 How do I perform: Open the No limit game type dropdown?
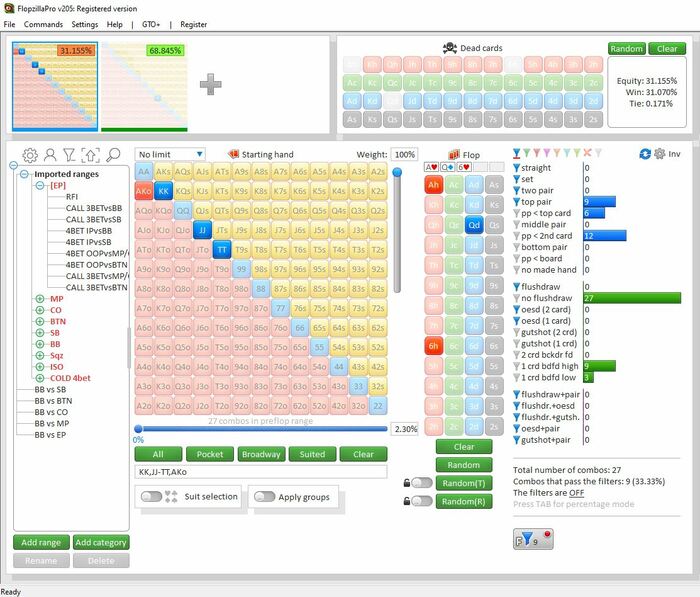[x=170, y=154]
